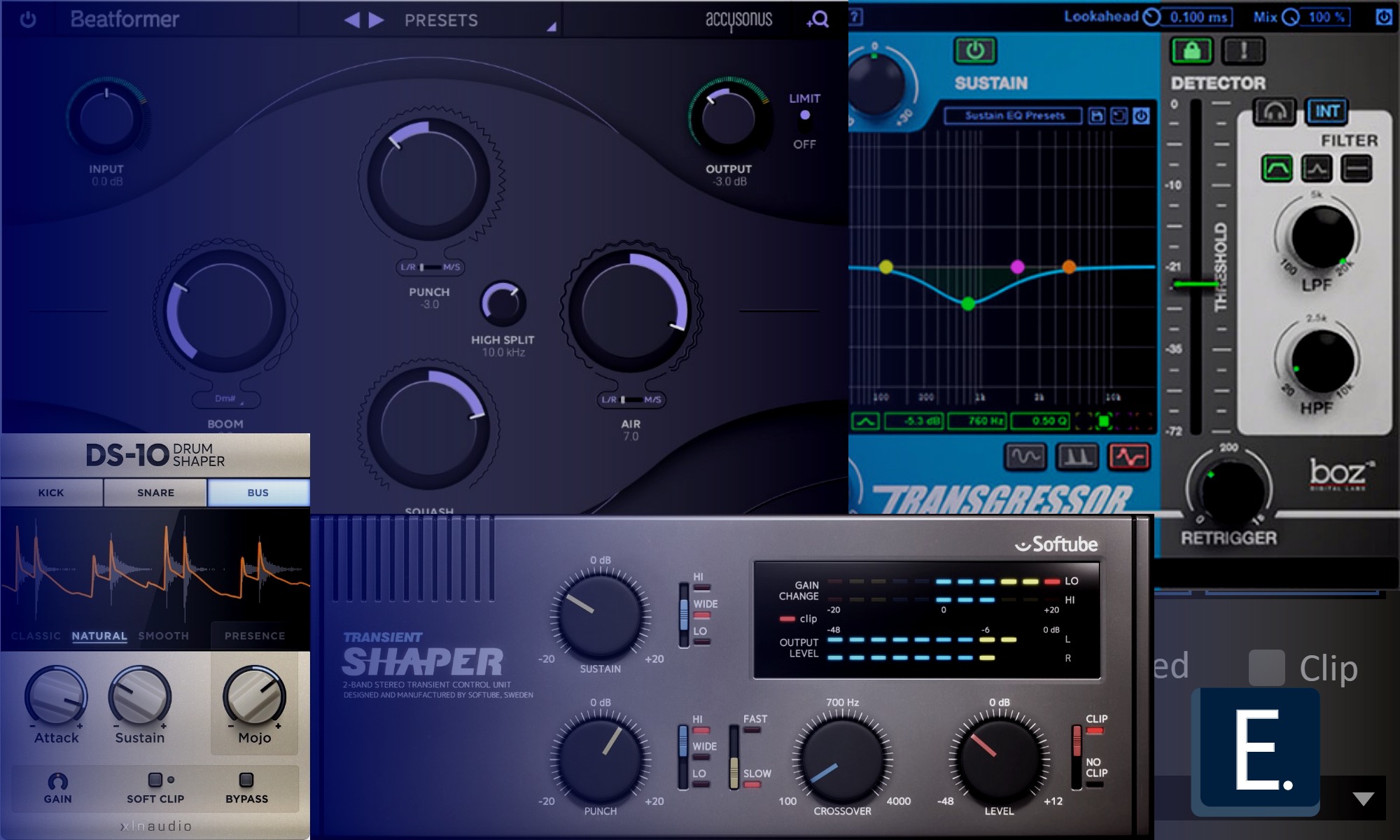Click the HIGH SPLIT knob
This screenshot has height=840, width=1400.
(503, 304)
